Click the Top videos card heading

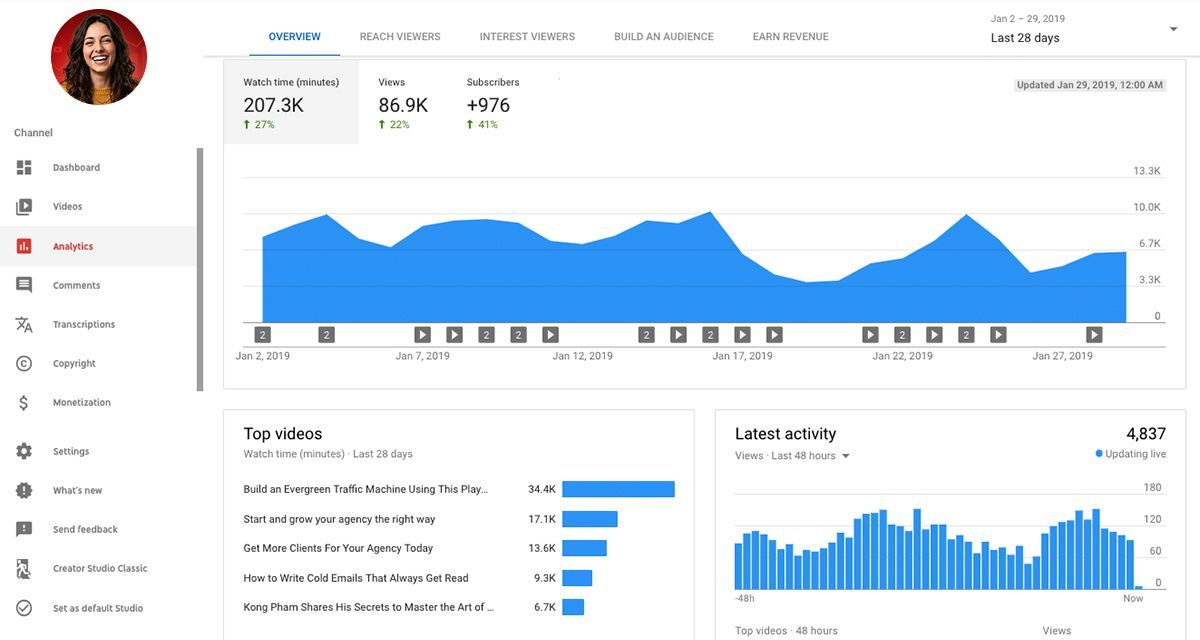click(283, 434)
